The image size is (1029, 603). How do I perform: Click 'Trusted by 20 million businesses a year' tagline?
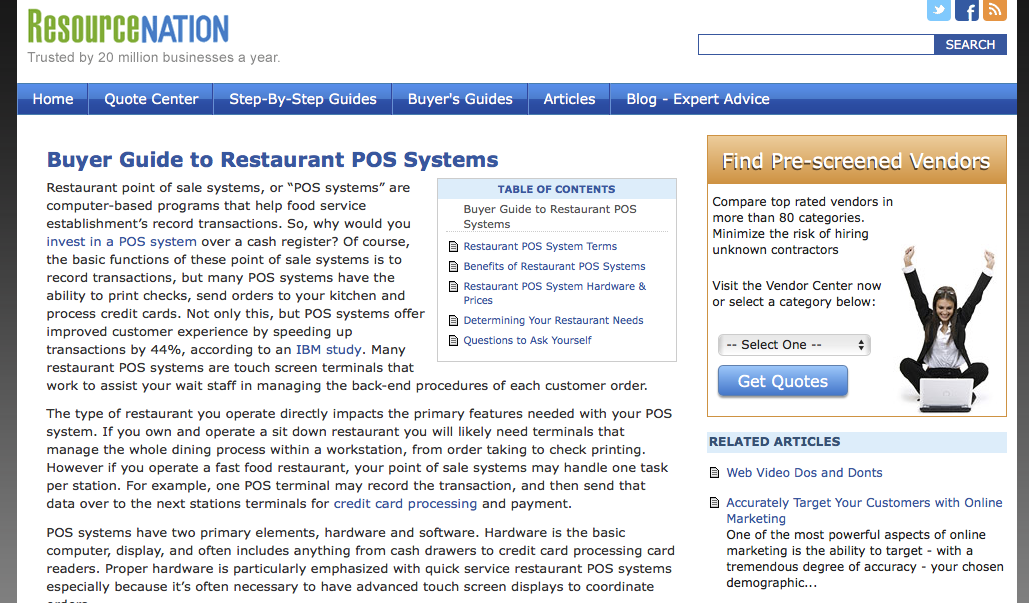pos(154,58)
